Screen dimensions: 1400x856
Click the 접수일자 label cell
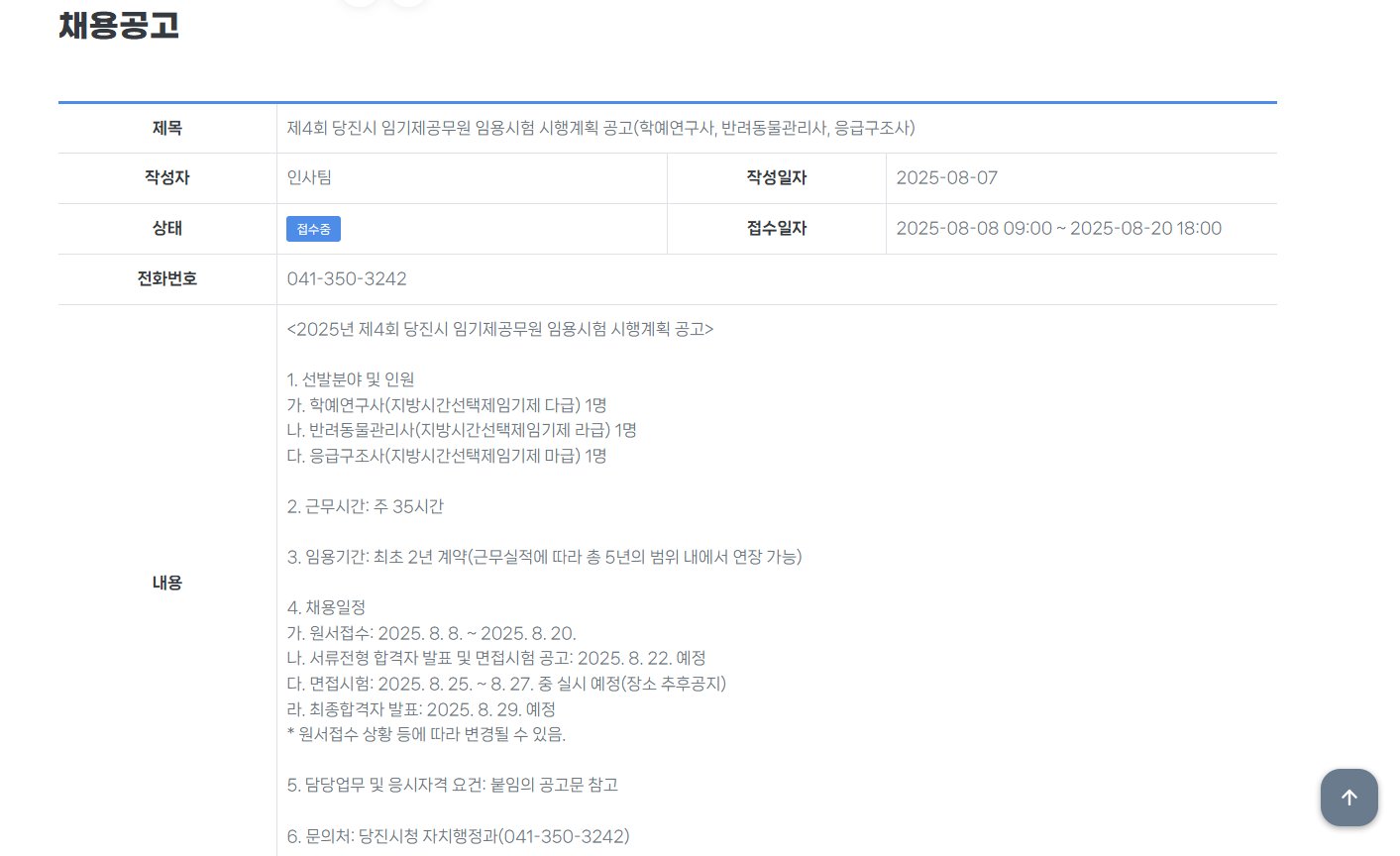(x=777, y=229)
